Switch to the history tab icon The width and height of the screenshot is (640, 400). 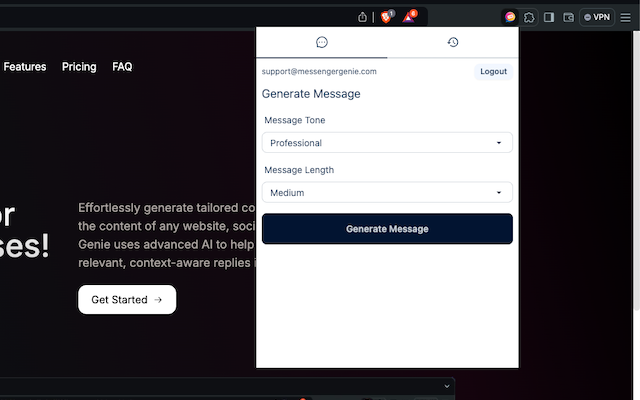tap(453, 42)
